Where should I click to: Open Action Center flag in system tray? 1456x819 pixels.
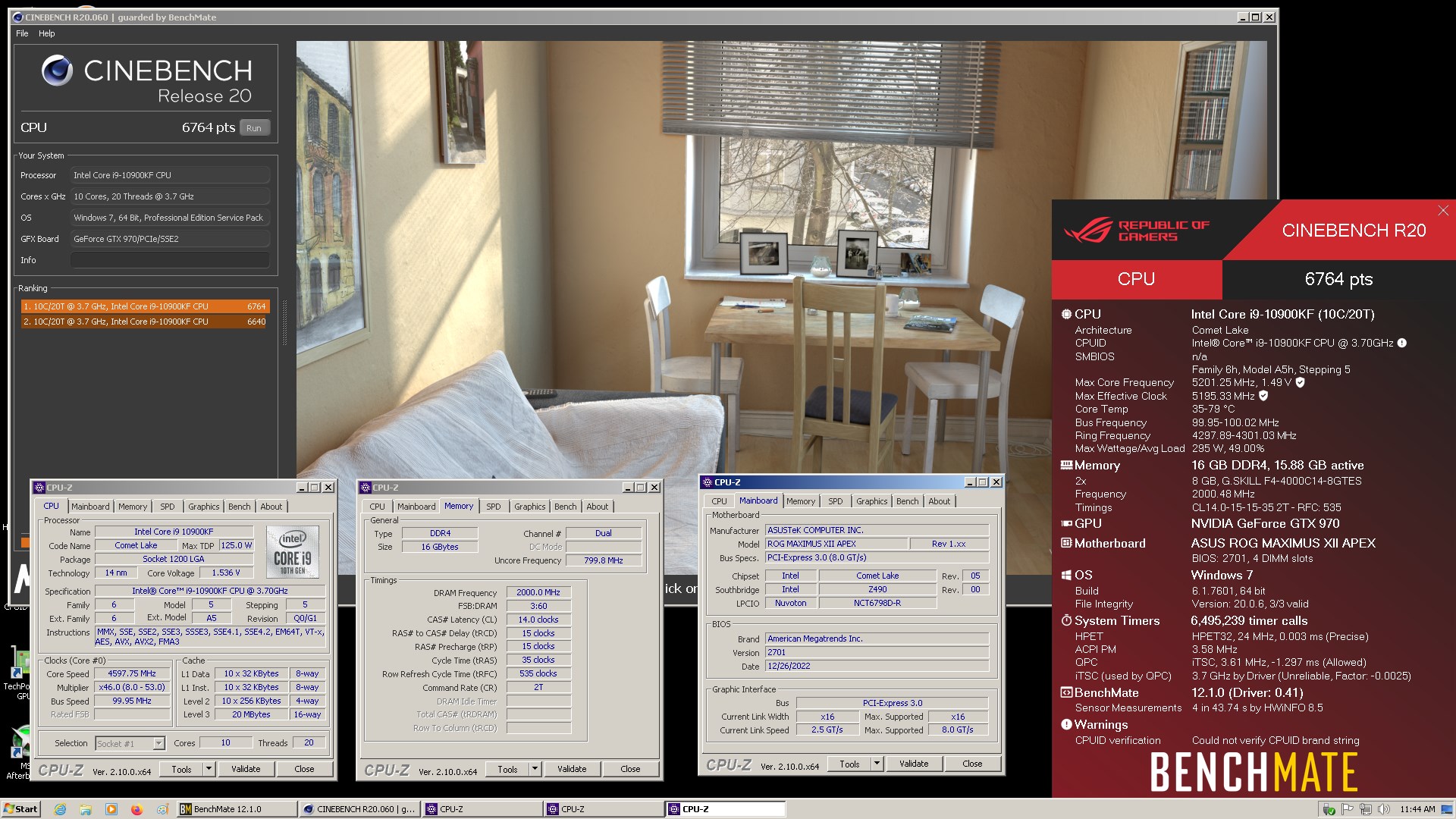coord(1348,809)
